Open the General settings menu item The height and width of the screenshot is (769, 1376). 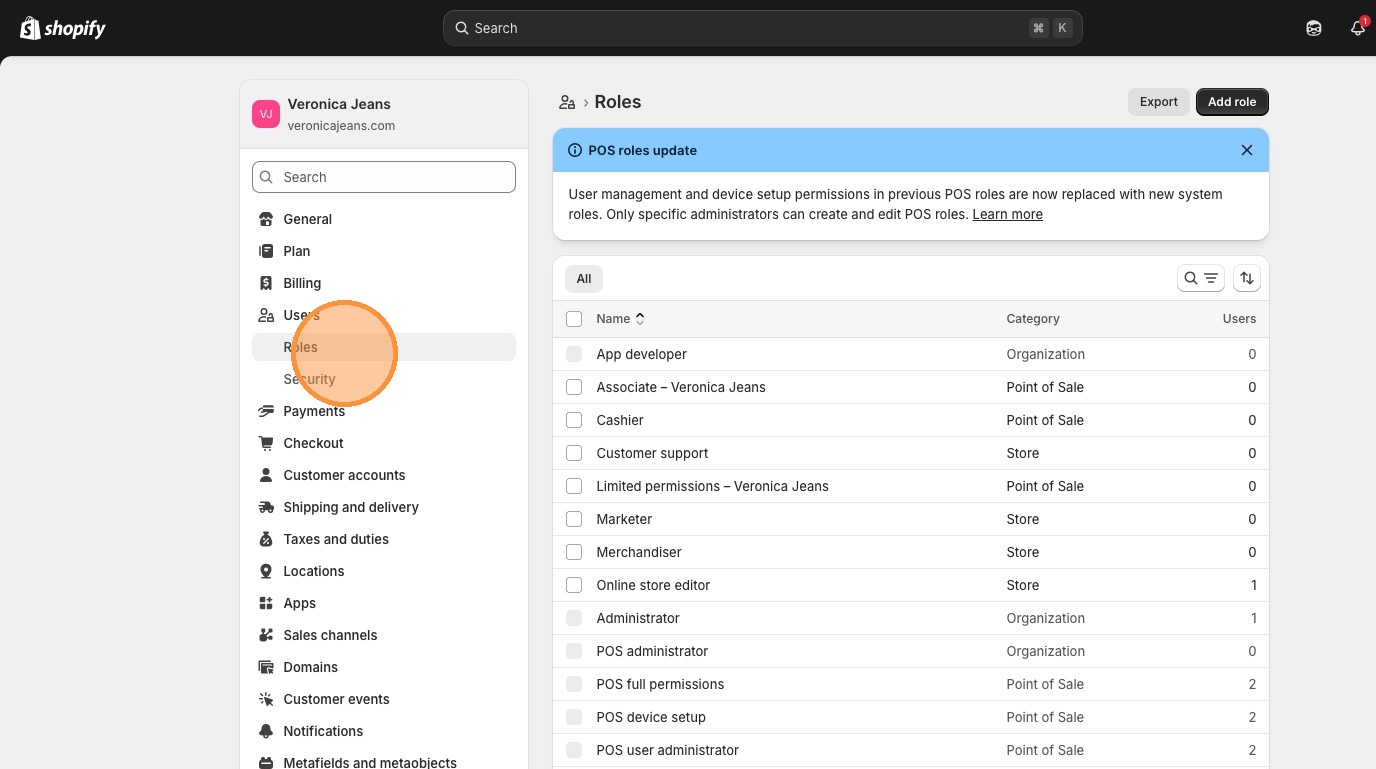(384, 219)
